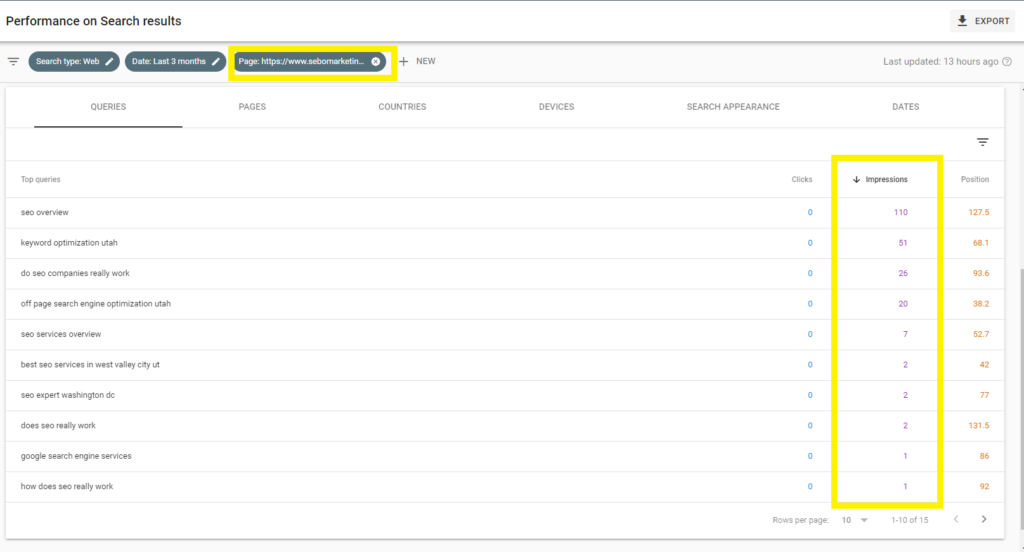Open the Rows per page dropdown
Image resolution: width=1024 pixels, height=552 pixels.
(x=854, y=521)
